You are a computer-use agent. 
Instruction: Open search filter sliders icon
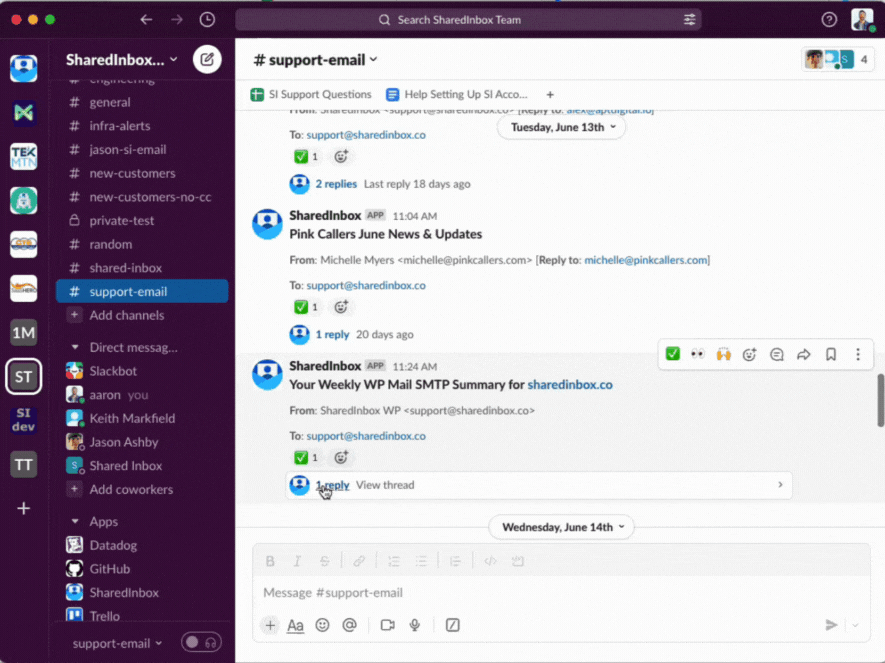(689, 20)
